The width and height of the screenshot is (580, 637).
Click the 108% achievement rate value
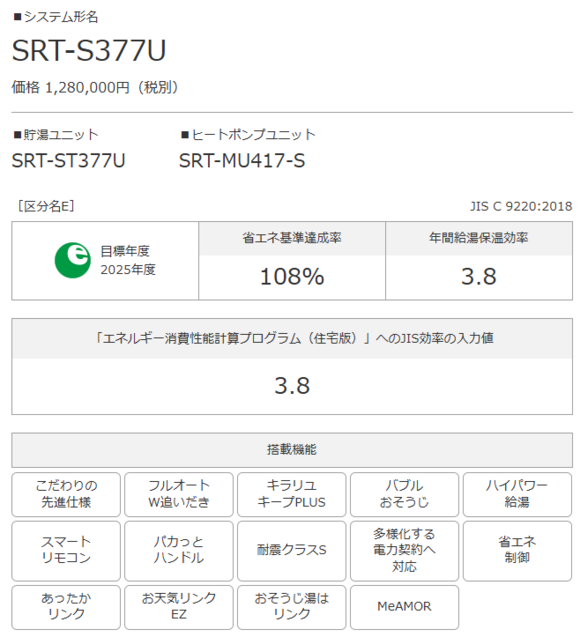click(x=292, y=277)
